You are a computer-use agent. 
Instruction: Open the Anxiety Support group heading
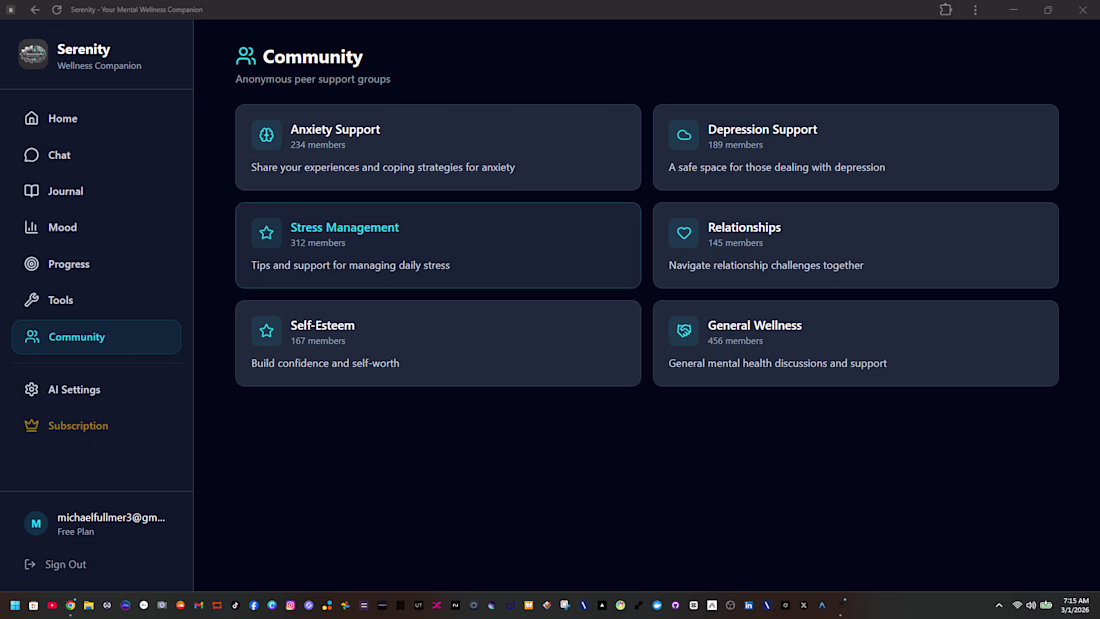(335, 129)
